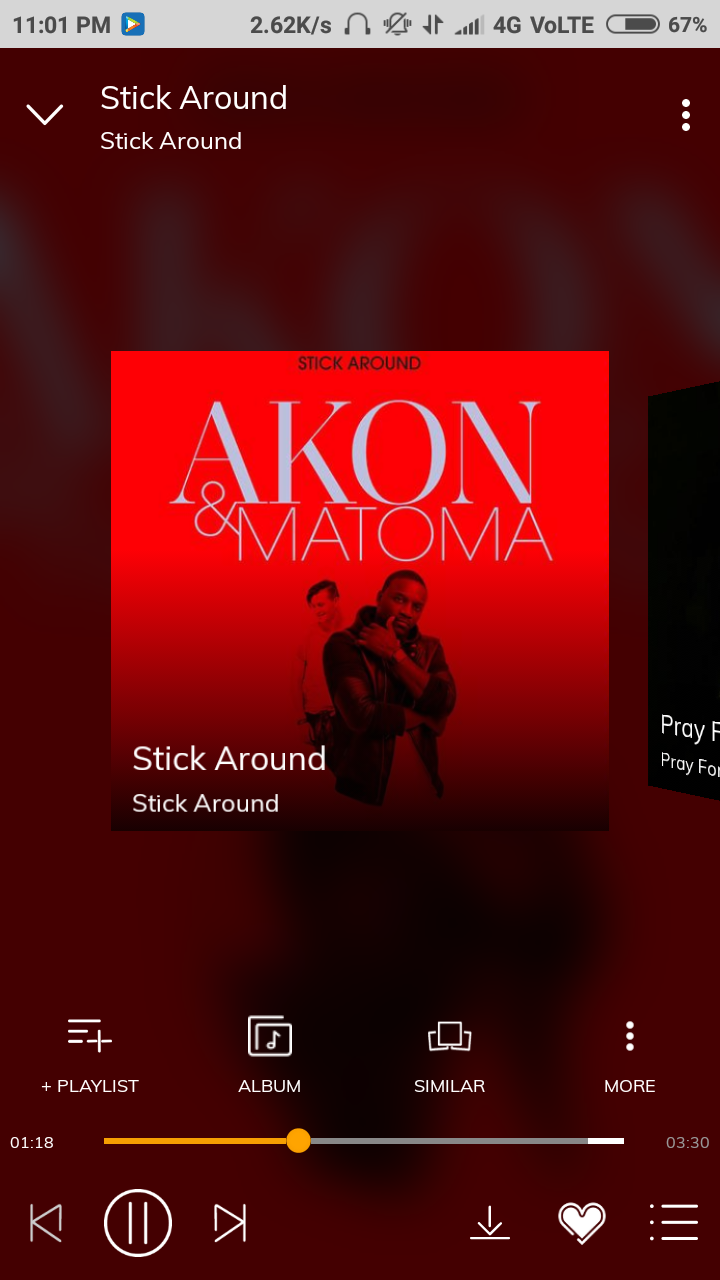Skip to the next track

pos(230,1222)
